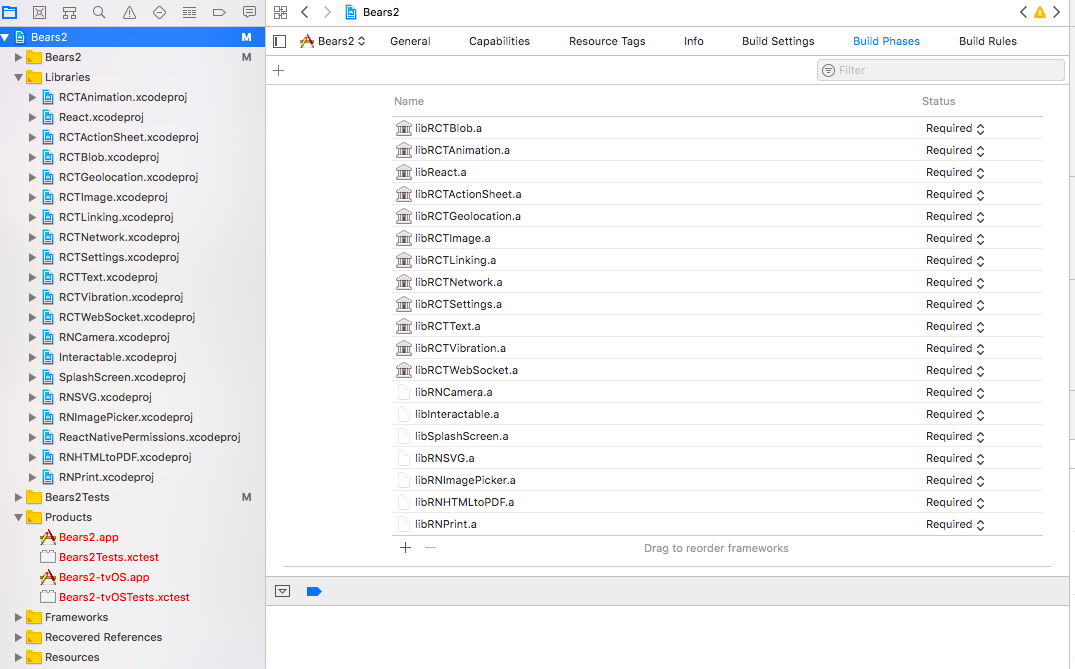The image size is (1075, 669).
Task: Open the Status dropdown for libReact.a
Action: (x=955, y=172)
